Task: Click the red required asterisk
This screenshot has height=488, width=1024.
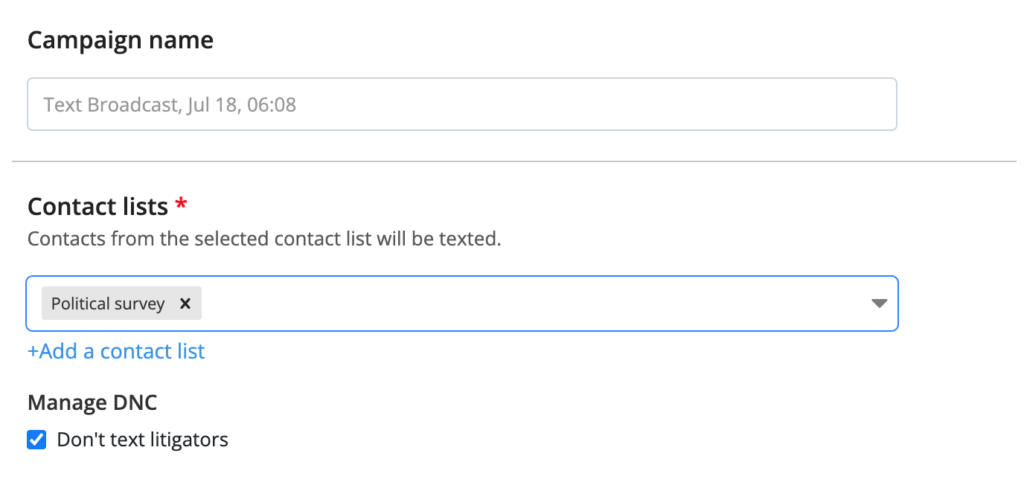Action: (181, 205)
